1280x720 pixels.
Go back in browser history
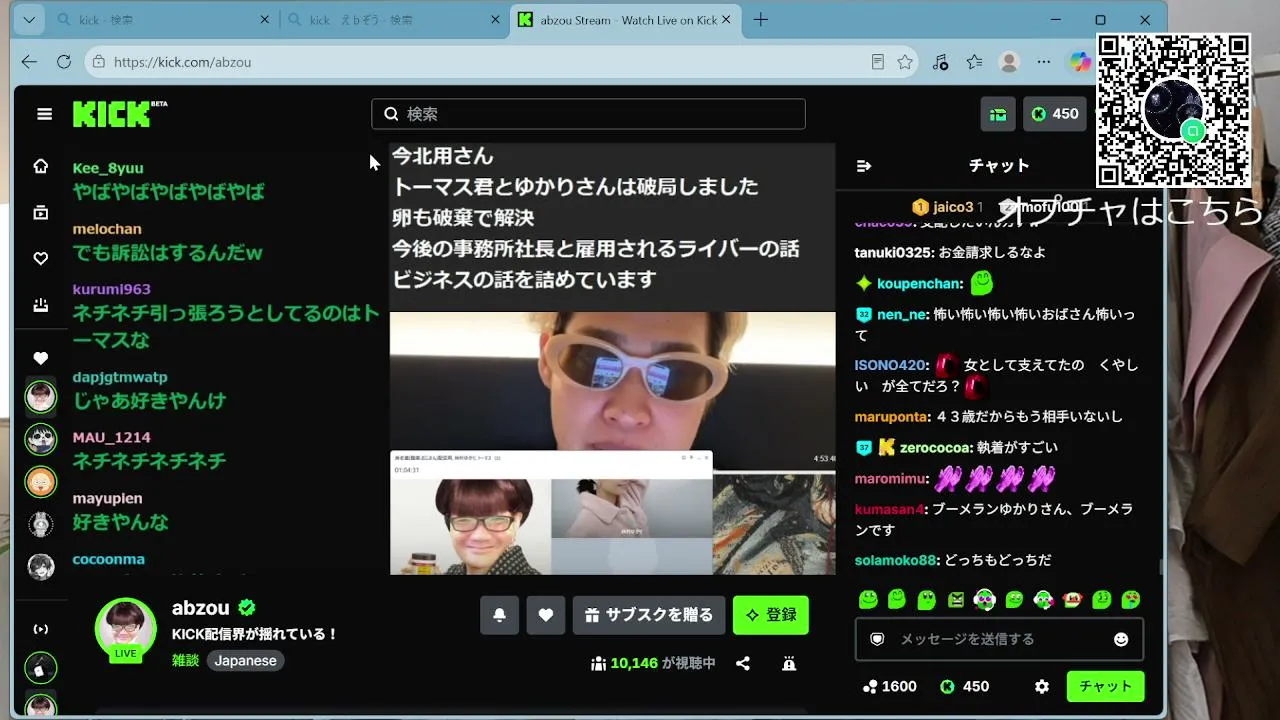click(29, 62)
